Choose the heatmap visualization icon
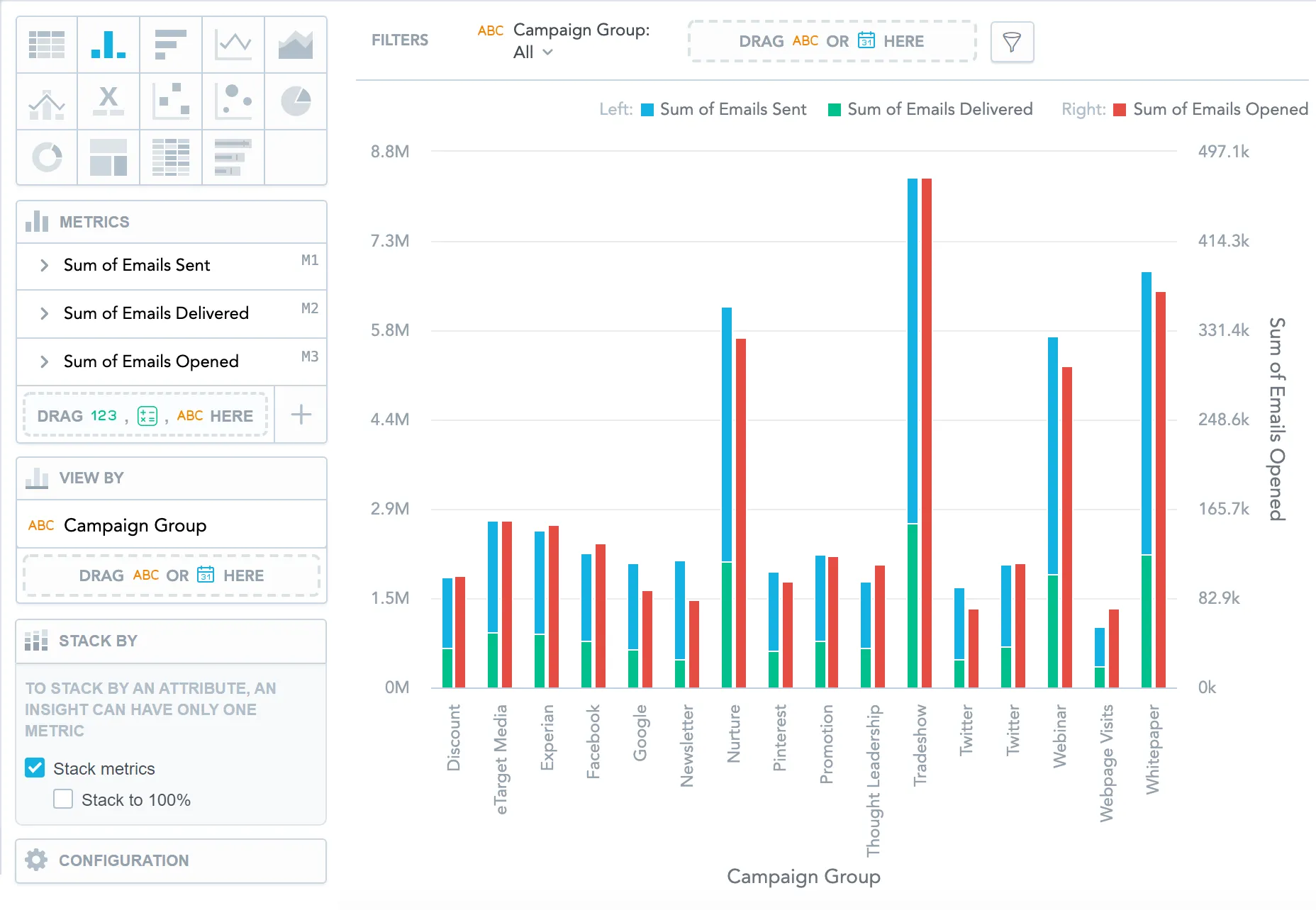This screenshot has width=1316, height=910. [170, 157]
